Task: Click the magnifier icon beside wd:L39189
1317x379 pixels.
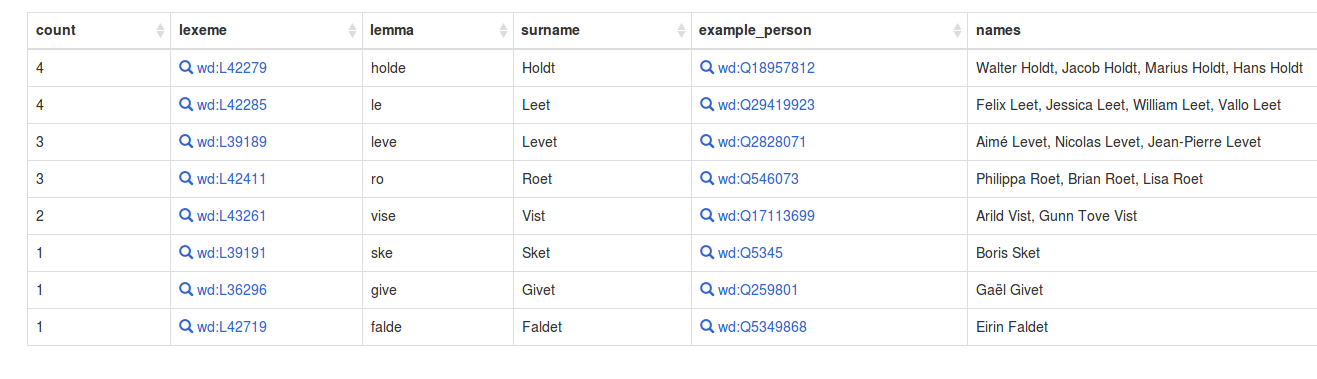Action: (185, 142)
